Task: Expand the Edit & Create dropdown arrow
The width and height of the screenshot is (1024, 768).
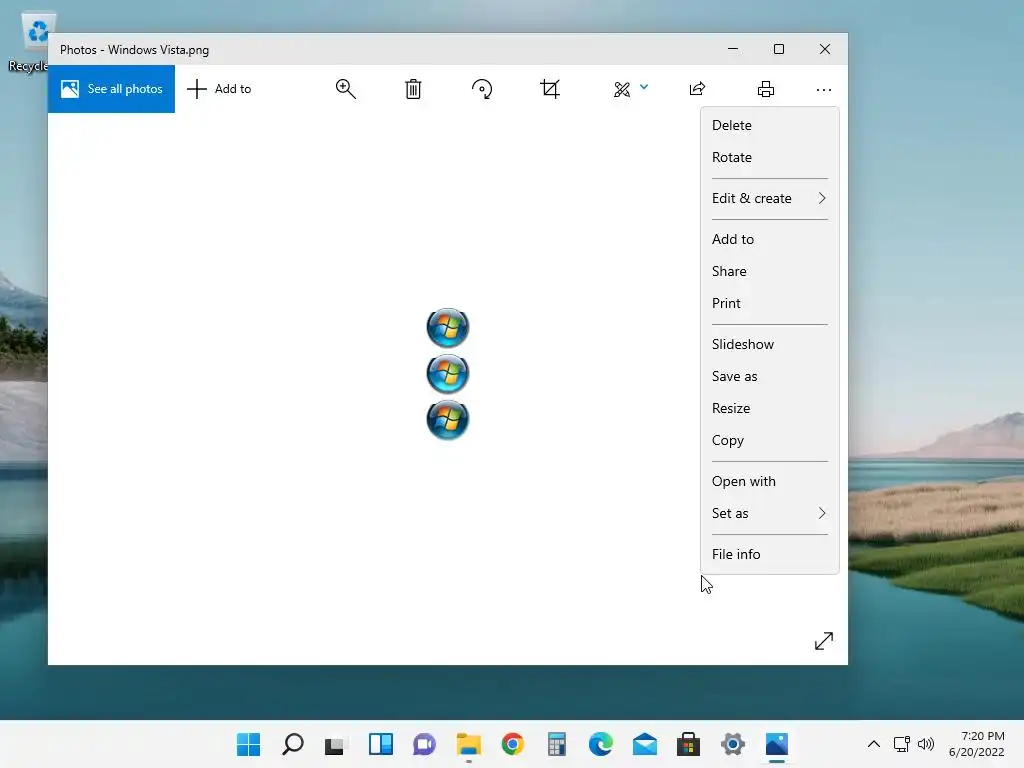Action: tap(644, 87)
